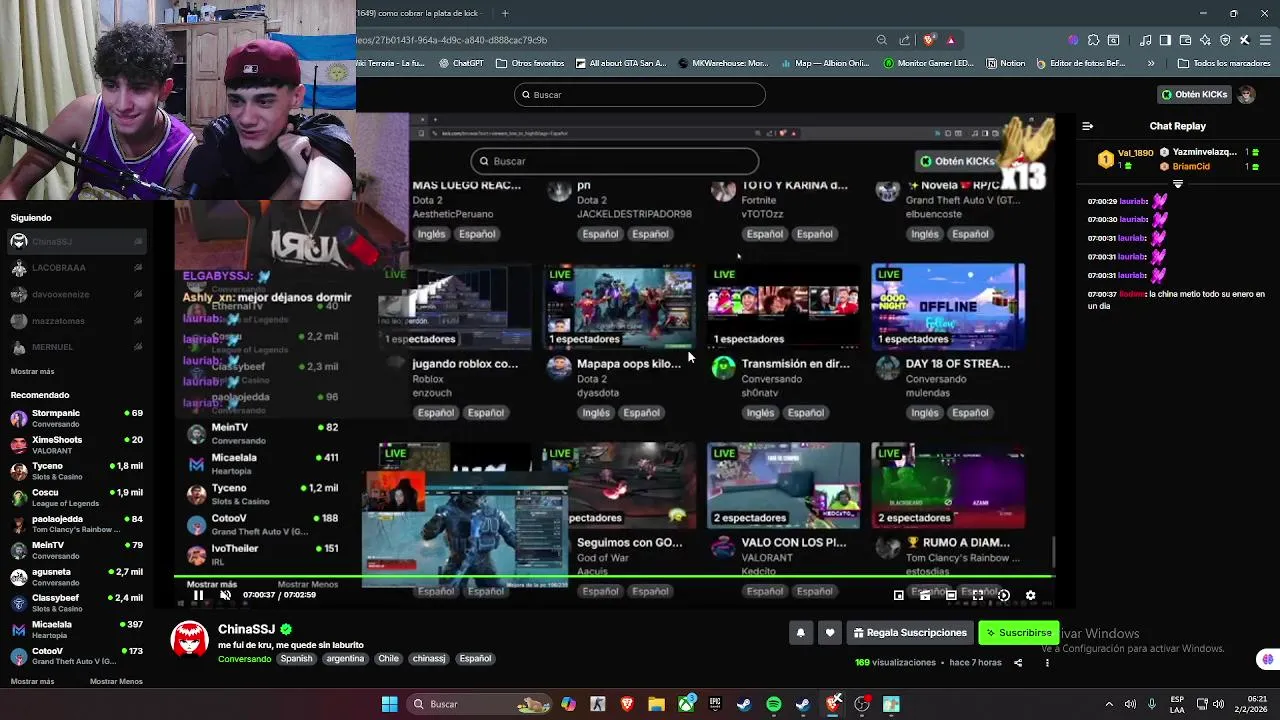The height and width of the screenshot is (720, 1280).
Task: Open File Explorer from the taskbar
Action: click(656, 704)
